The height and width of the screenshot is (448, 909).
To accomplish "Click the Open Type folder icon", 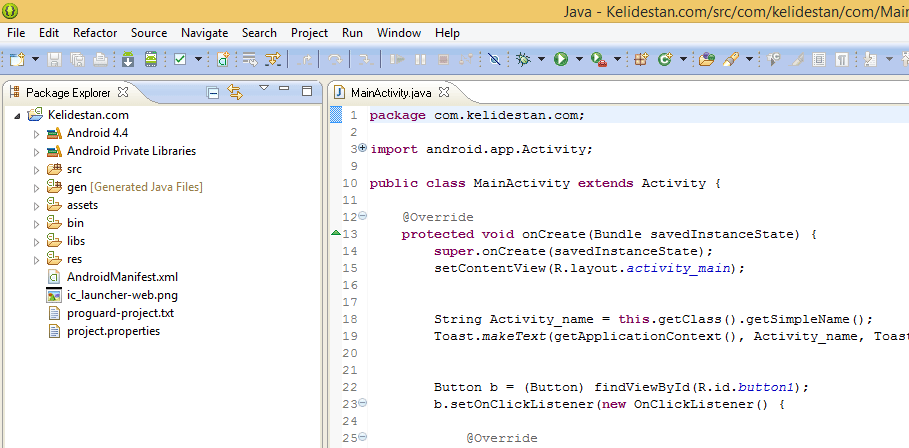I will tap(707, 59).
